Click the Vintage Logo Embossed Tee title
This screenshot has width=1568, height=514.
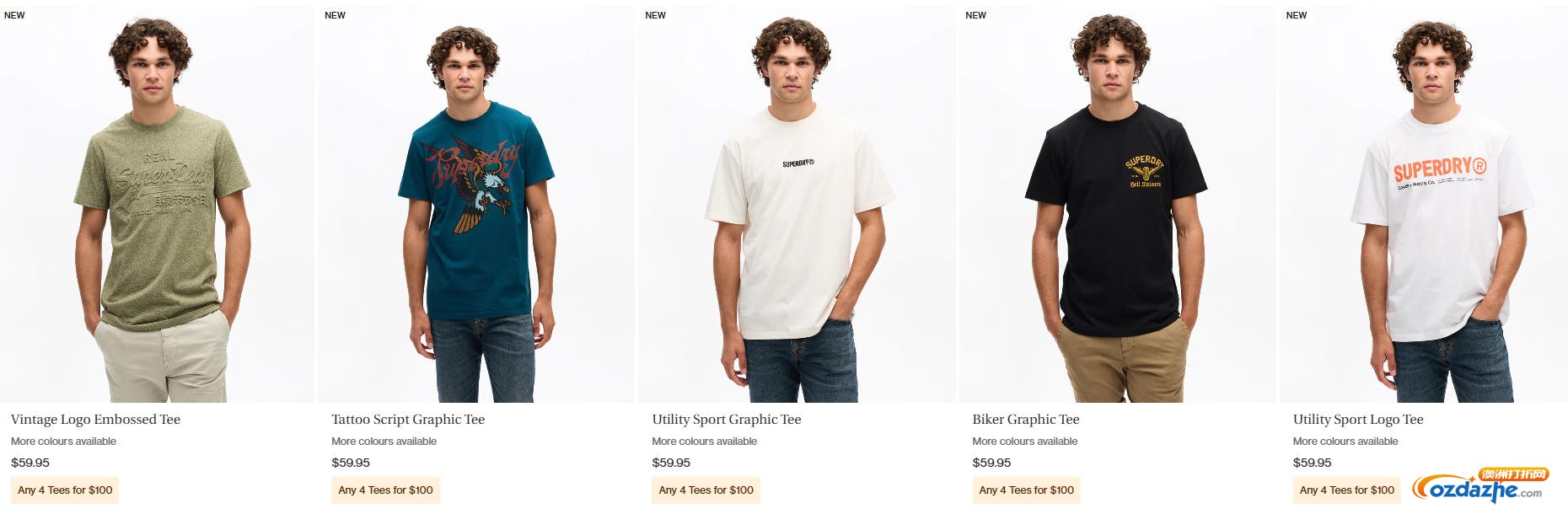pyautogui.click(x=95, y=420)
